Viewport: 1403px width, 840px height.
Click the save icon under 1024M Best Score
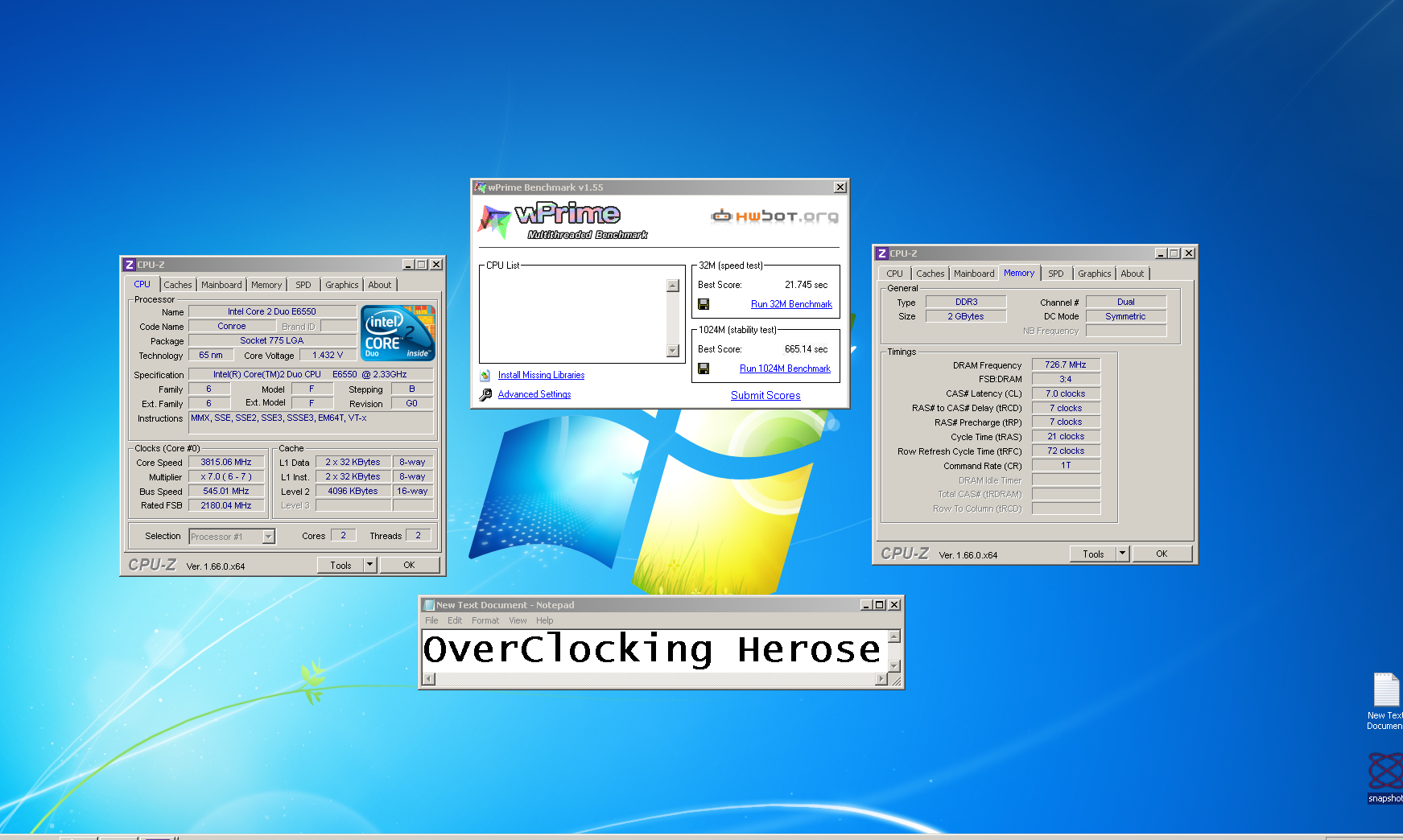pyautogui.click(x=704, y=369)
